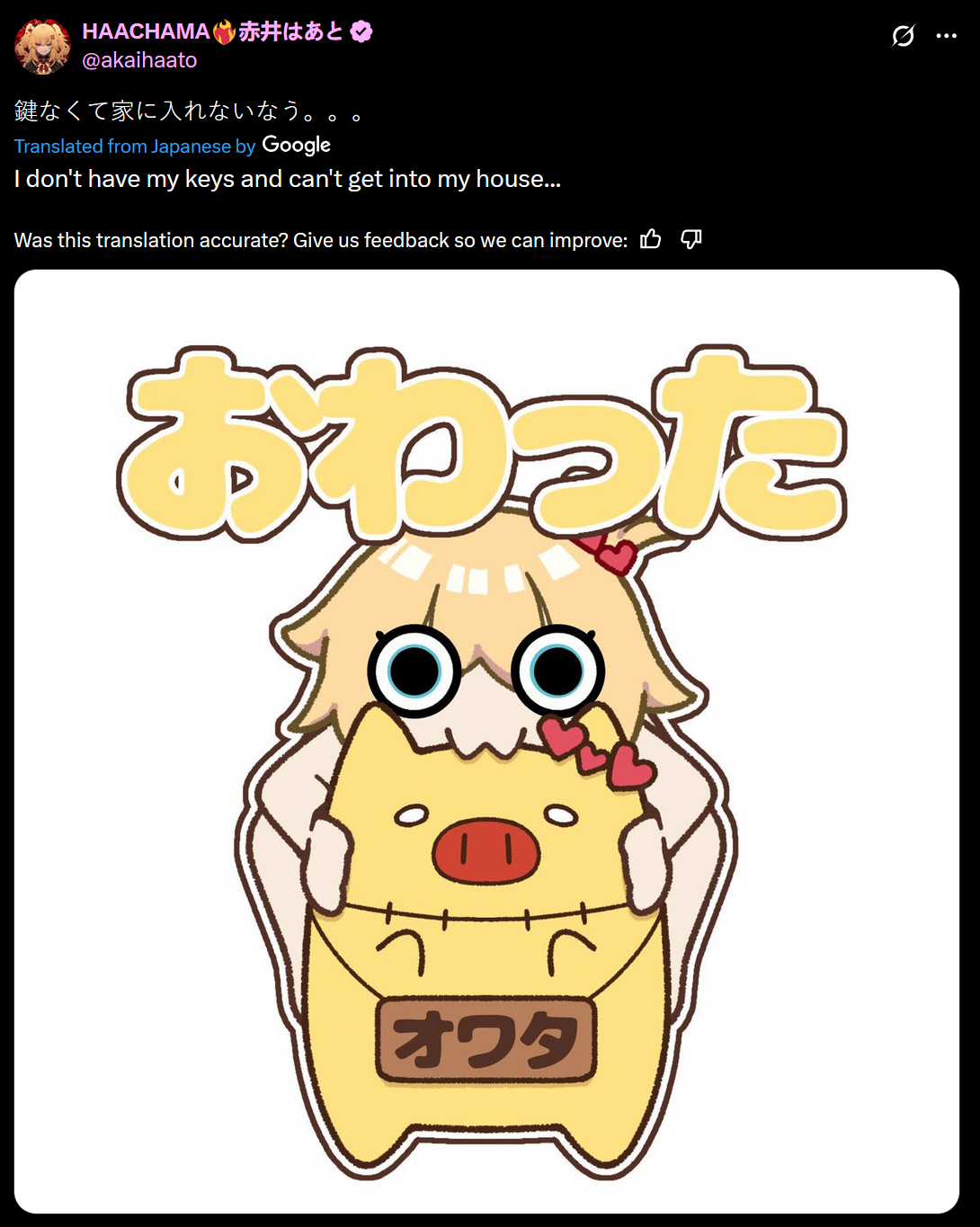Image resolution: width=980 pixels, height=1227 pixels.
Task: Click the Google logo in translation credit
Action: tap(297, 146)
